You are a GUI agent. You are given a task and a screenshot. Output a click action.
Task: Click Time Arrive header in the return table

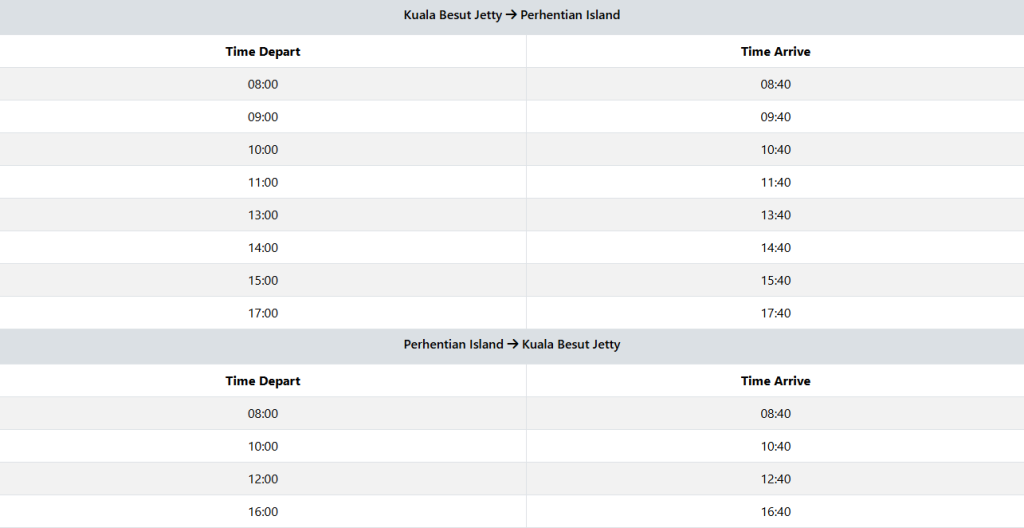pos(775,381)
